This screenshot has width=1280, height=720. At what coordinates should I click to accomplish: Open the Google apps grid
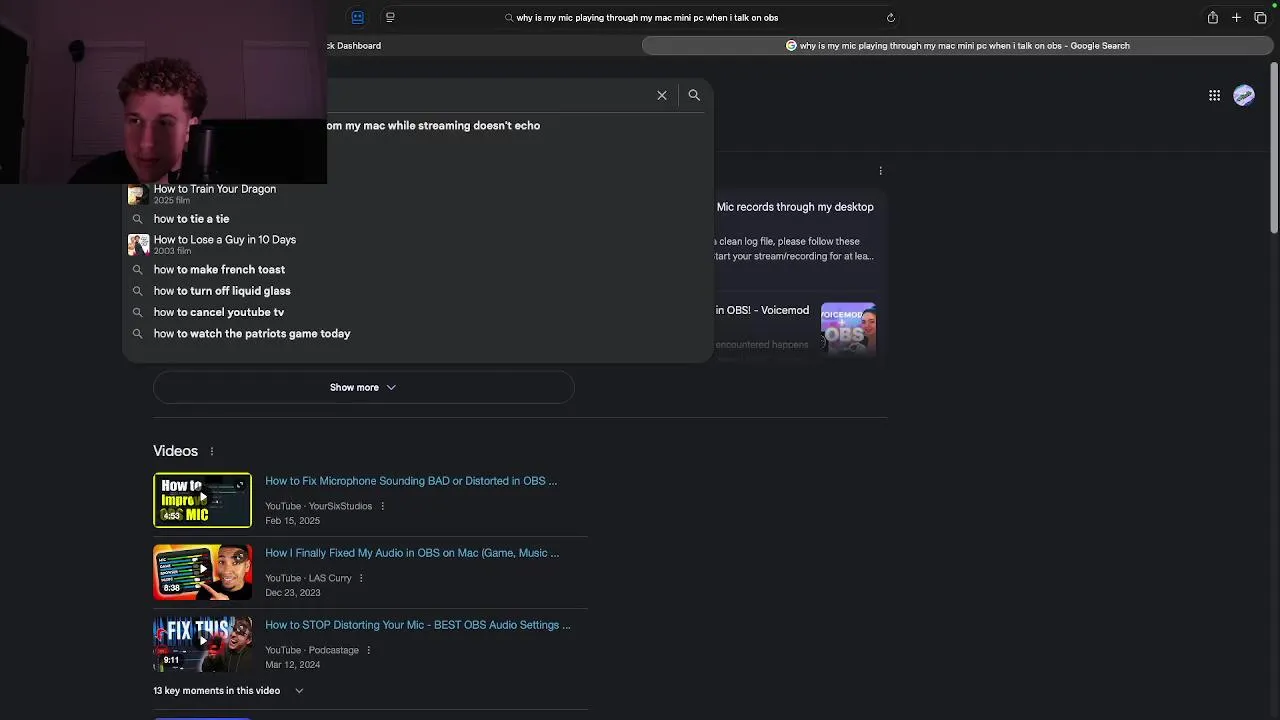[x=1214, y=95]
